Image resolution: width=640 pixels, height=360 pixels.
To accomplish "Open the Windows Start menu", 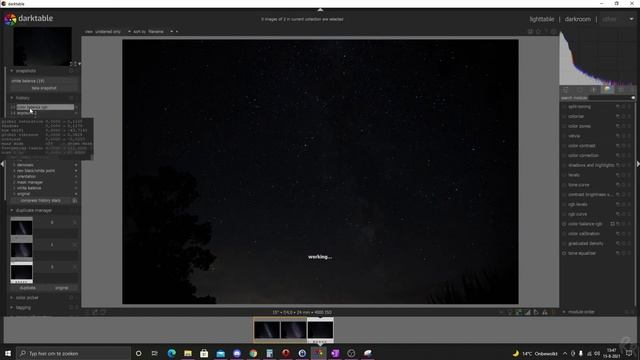I will 8,353.
